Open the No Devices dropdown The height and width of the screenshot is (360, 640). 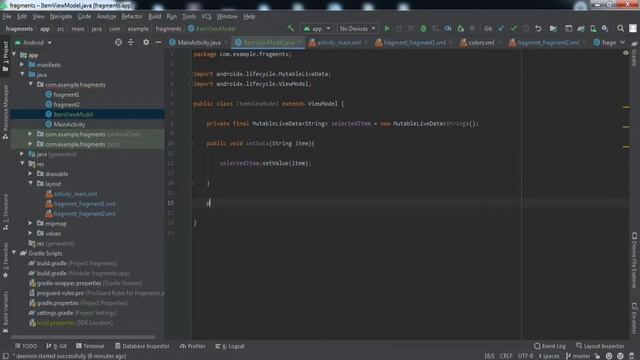tap(357, 29)
